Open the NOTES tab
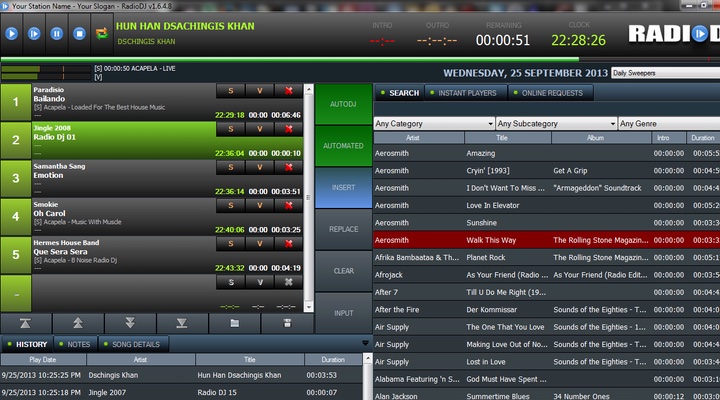This screenshot has height=400, width=720. coord(74,344)
